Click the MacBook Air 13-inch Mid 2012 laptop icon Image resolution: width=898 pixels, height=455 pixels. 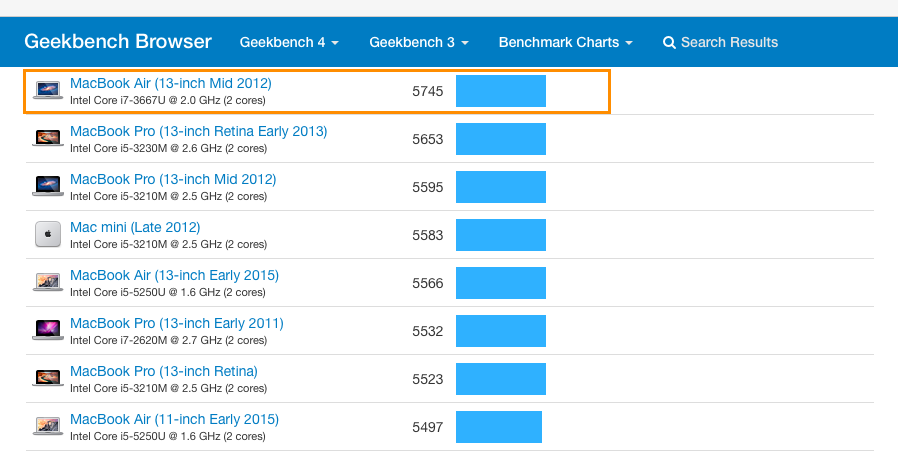tap(48, 90)
